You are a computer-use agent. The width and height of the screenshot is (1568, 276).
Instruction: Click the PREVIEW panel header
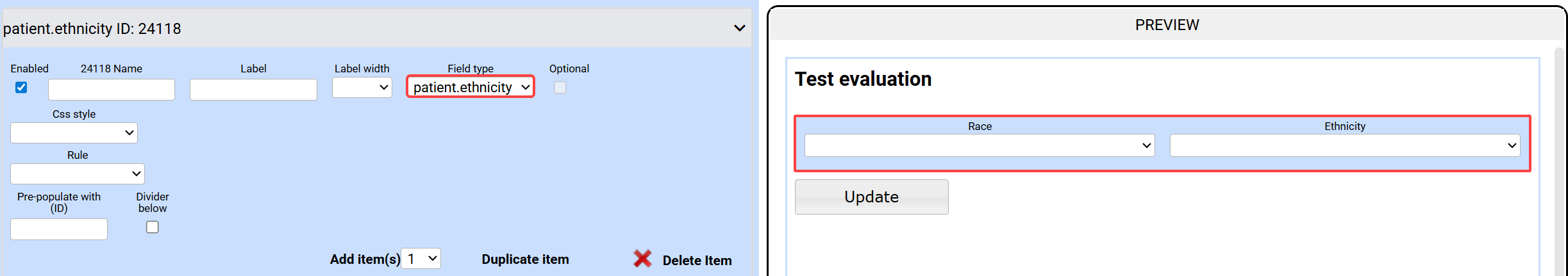coord(1167,25)
